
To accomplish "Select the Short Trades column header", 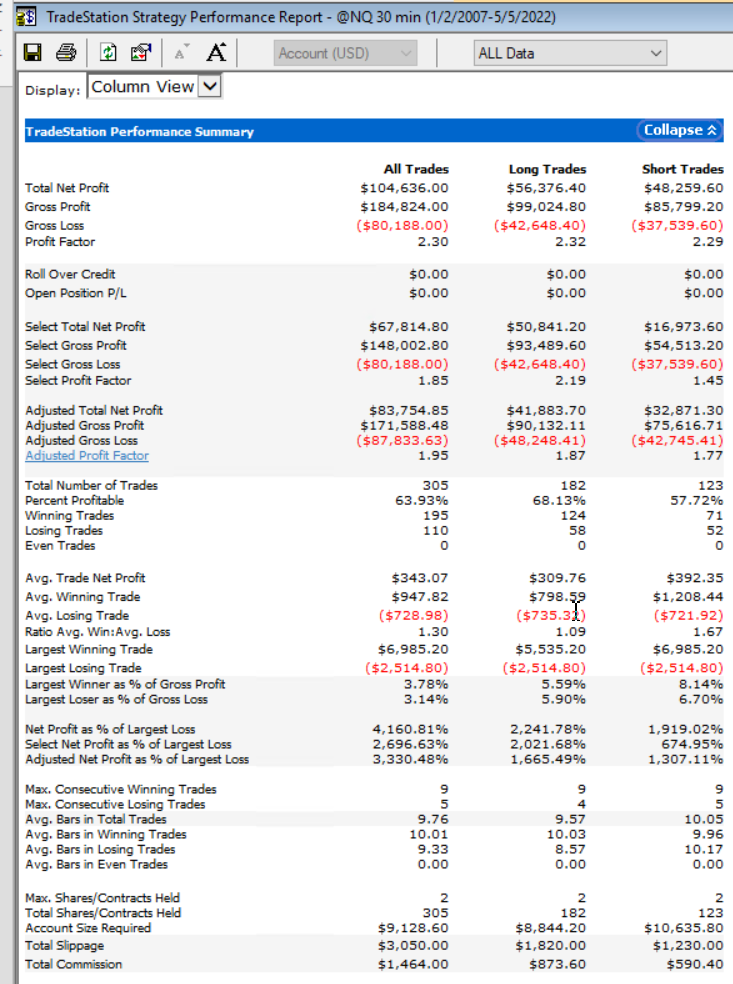I will (x=682, y=169).
